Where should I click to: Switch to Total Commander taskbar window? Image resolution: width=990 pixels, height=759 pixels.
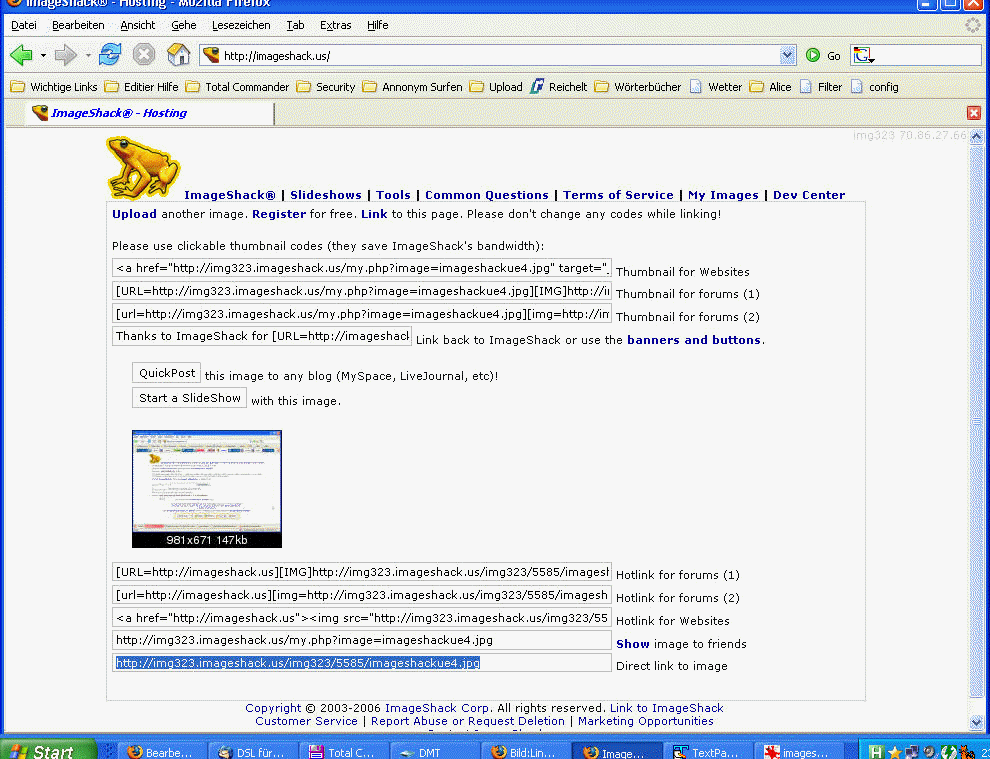click(x=343, y=751)
